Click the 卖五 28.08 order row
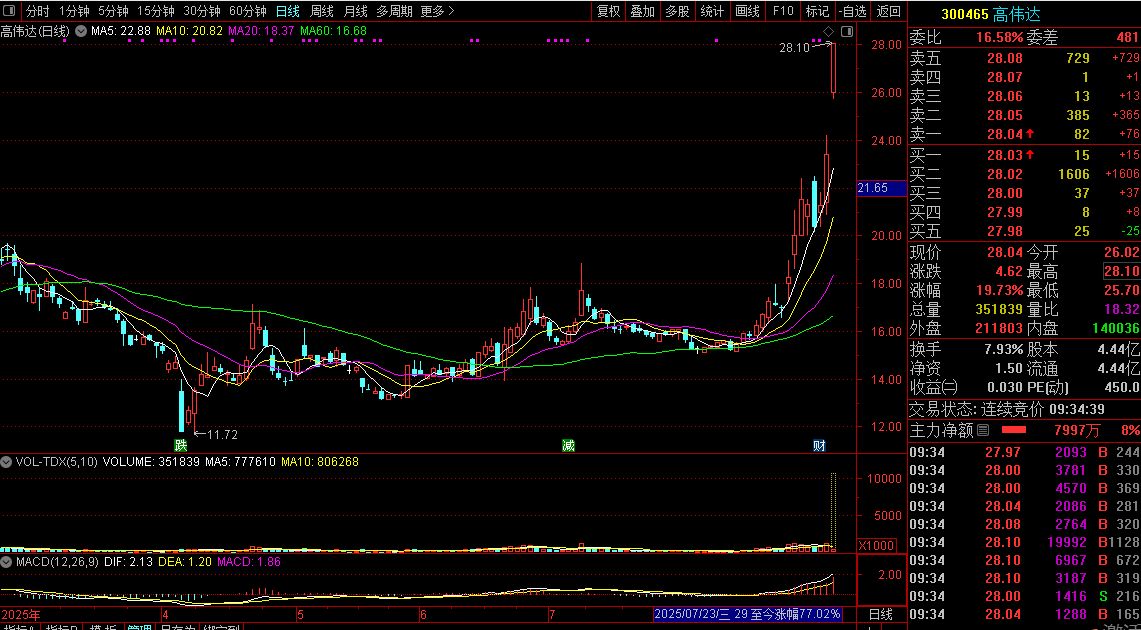1141x630 pixels. click(x=1025, y=58)
